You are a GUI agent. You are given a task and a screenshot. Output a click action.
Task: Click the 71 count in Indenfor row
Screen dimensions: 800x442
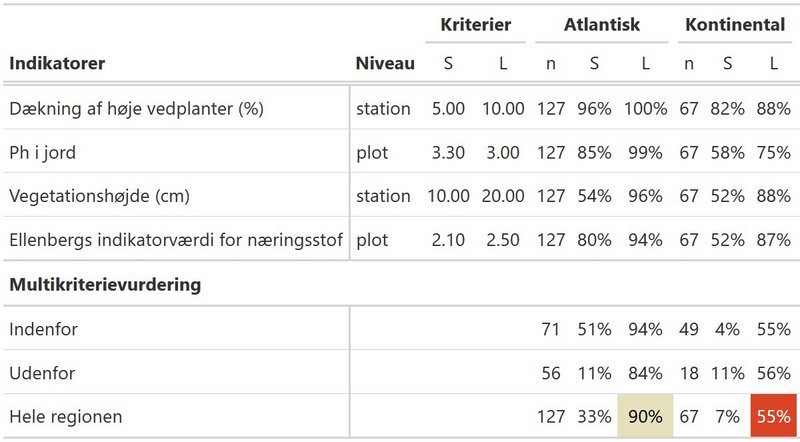coord(551,329)
